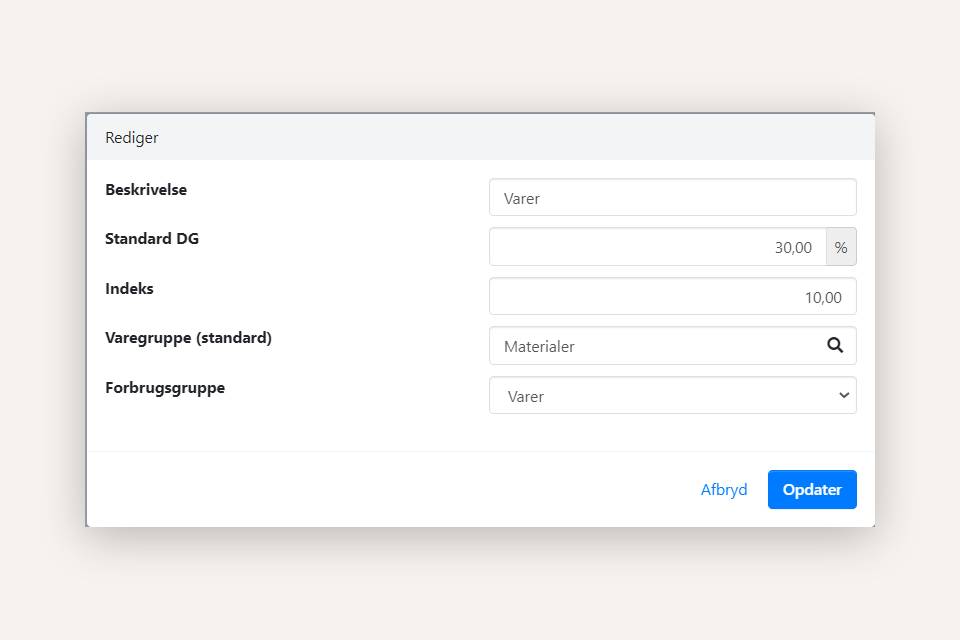Click the Varegruppe (standard) label

188,338
